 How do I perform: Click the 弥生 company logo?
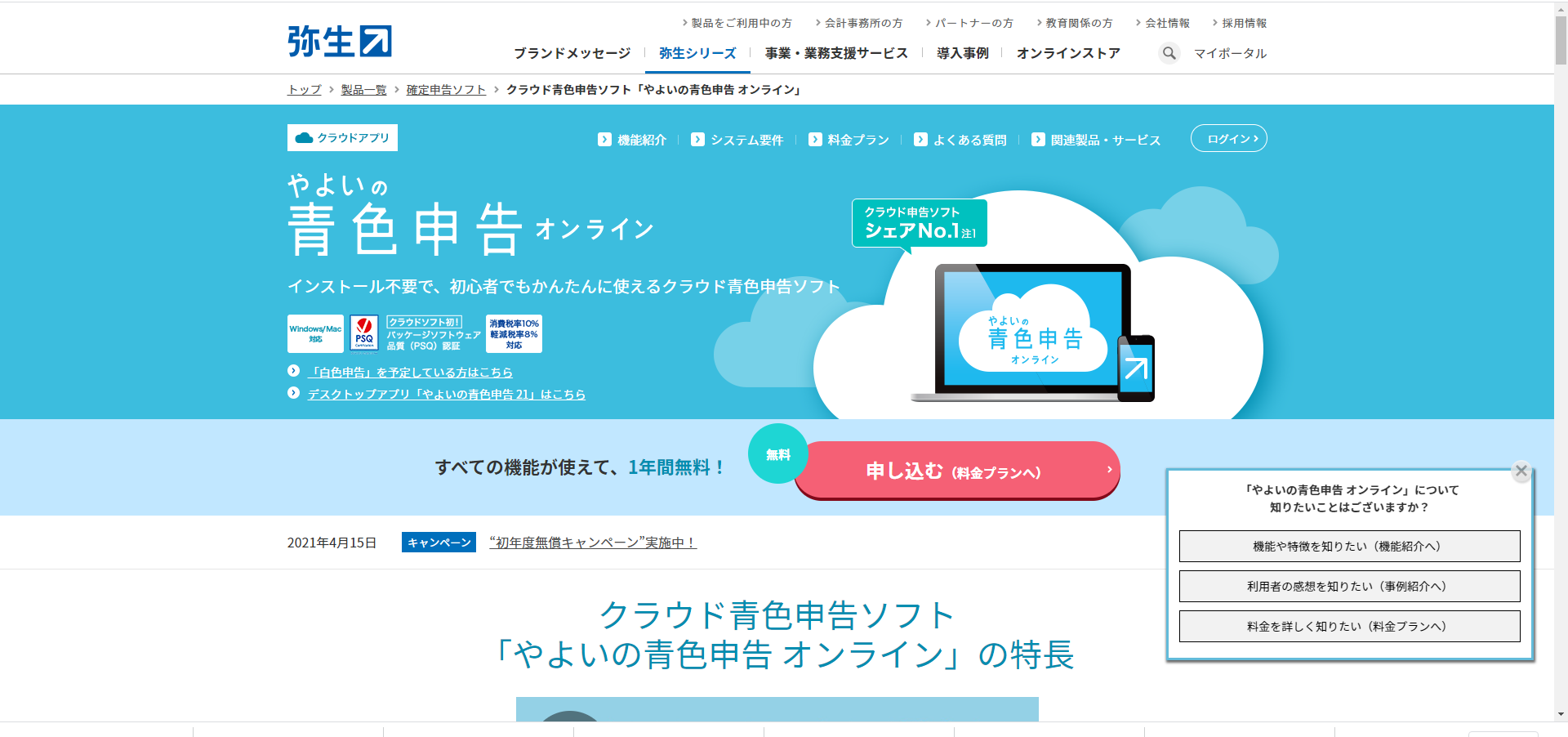(x=341, y=39)
